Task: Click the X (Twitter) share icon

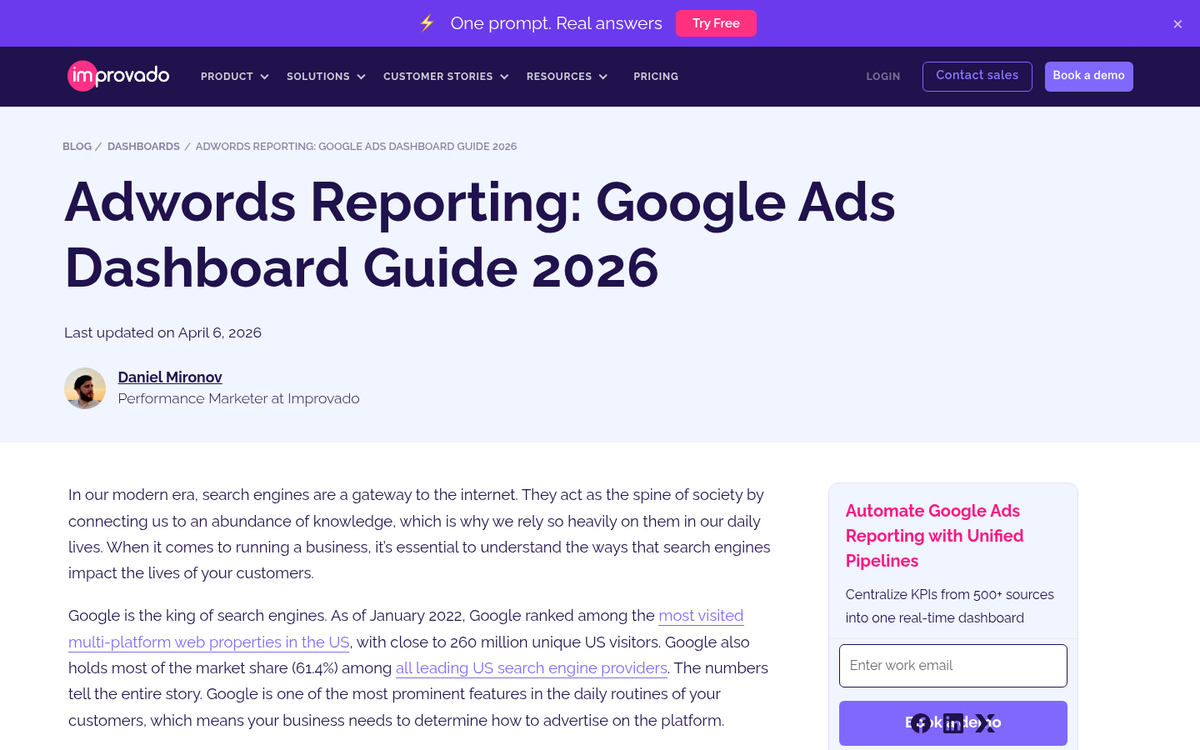Action: (986, 723)
